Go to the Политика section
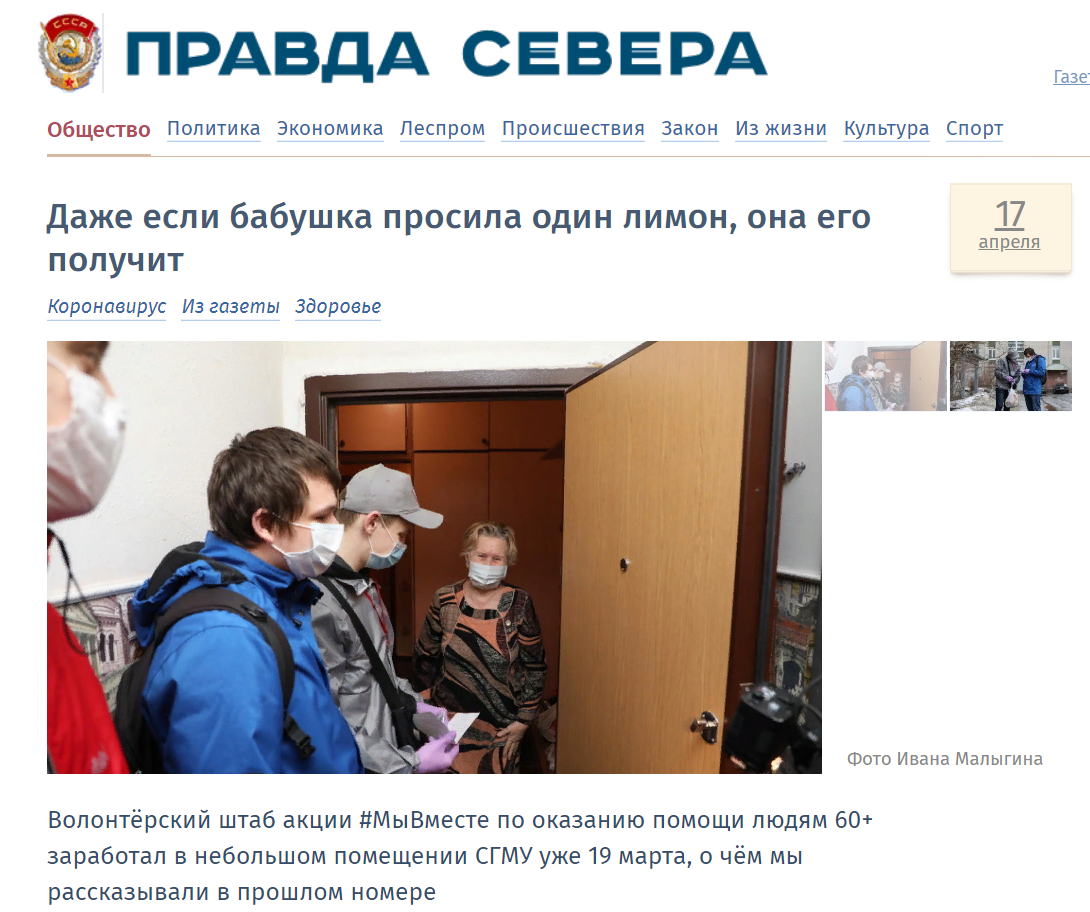Viewport: 1090px width, 912px height. pos(213,129)
